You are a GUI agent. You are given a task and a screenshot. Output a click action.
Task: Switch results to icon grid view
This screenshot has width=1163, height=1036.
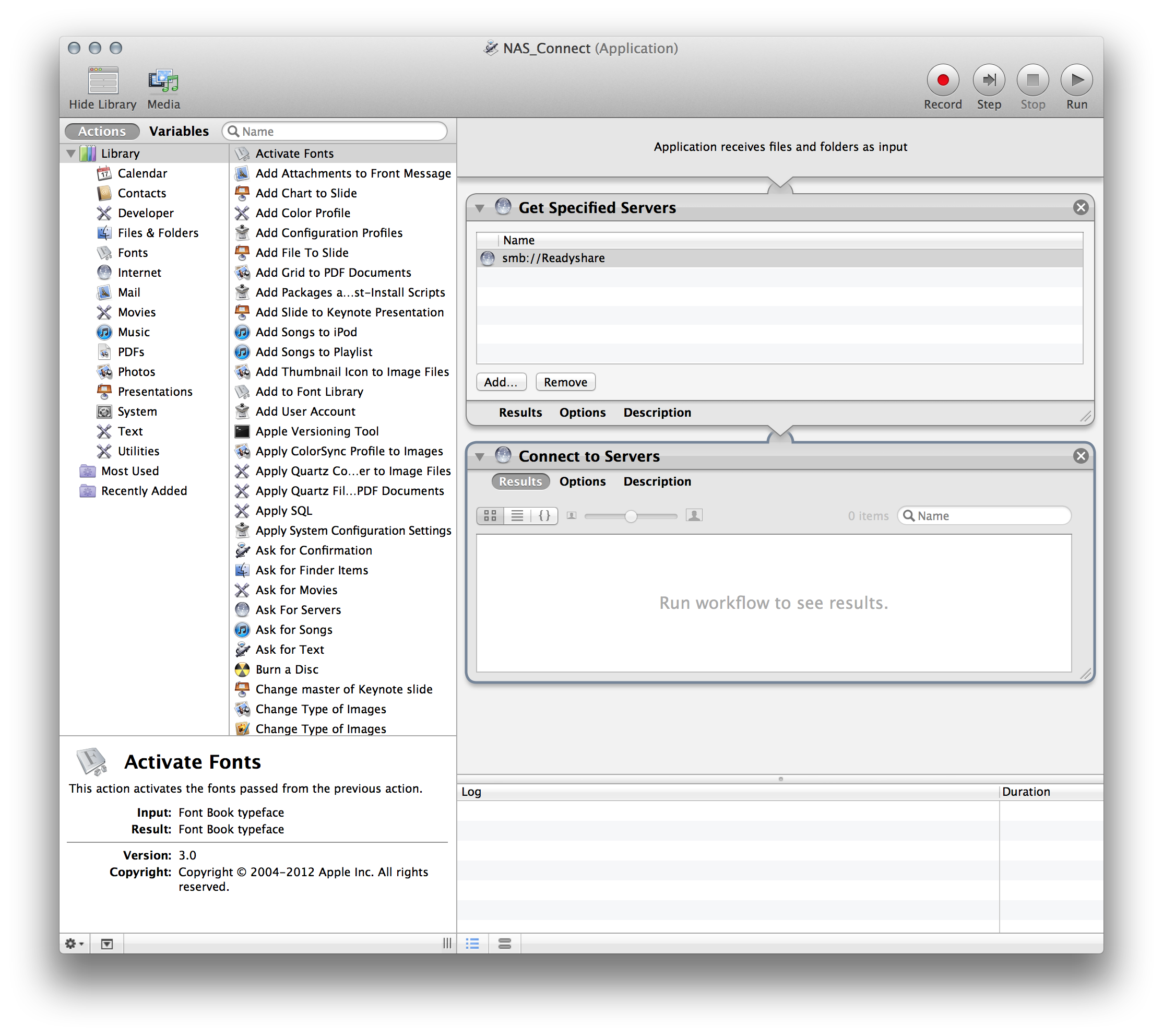[490, 516]
